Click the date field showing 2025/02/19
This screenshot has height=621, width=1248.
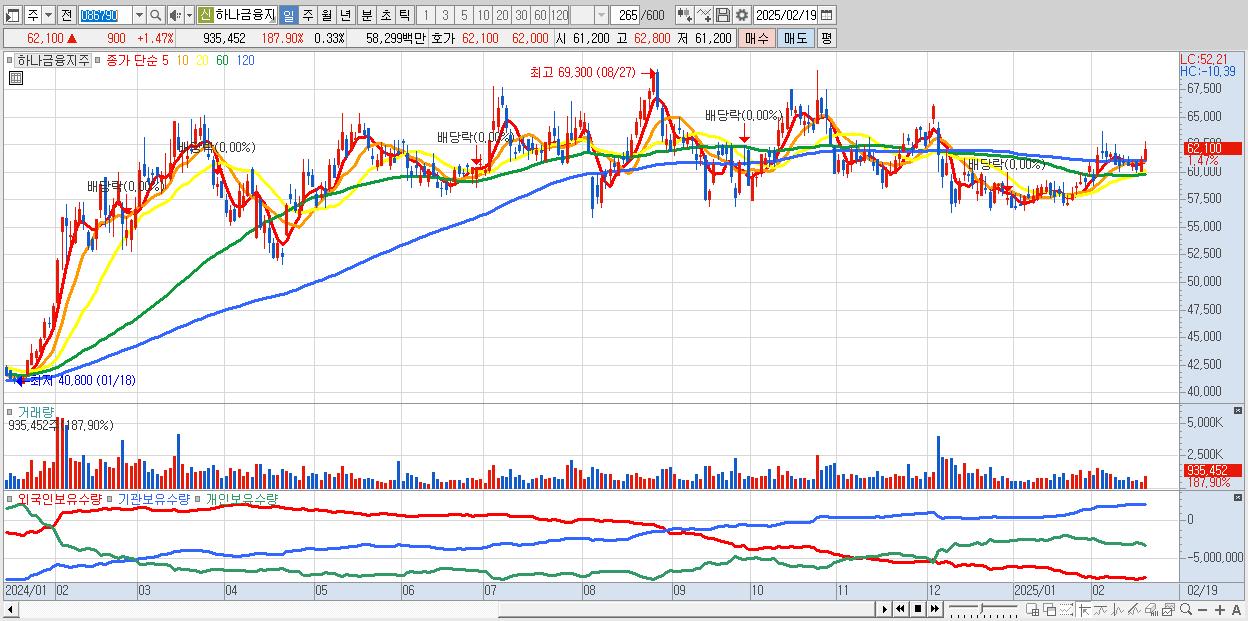tap(786, 15)
